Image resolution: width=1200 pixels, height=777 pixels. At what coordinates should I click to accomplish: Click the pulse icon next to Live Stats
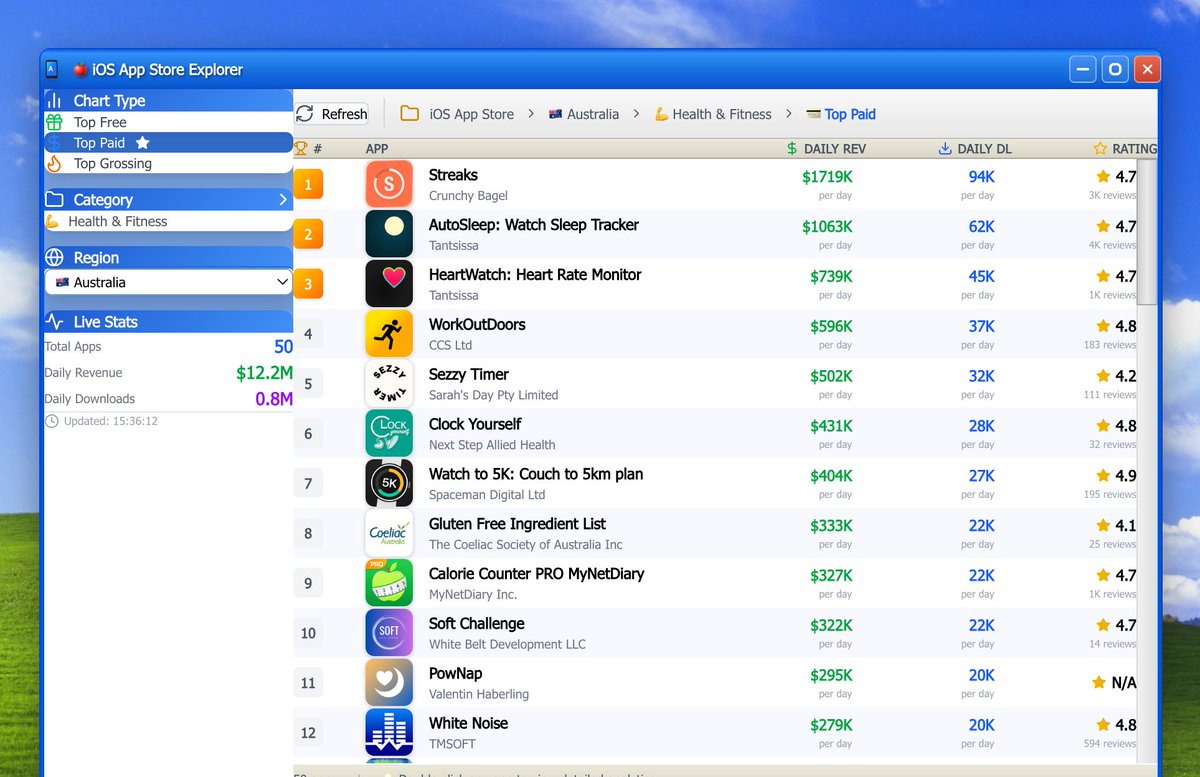pos(54,322)
